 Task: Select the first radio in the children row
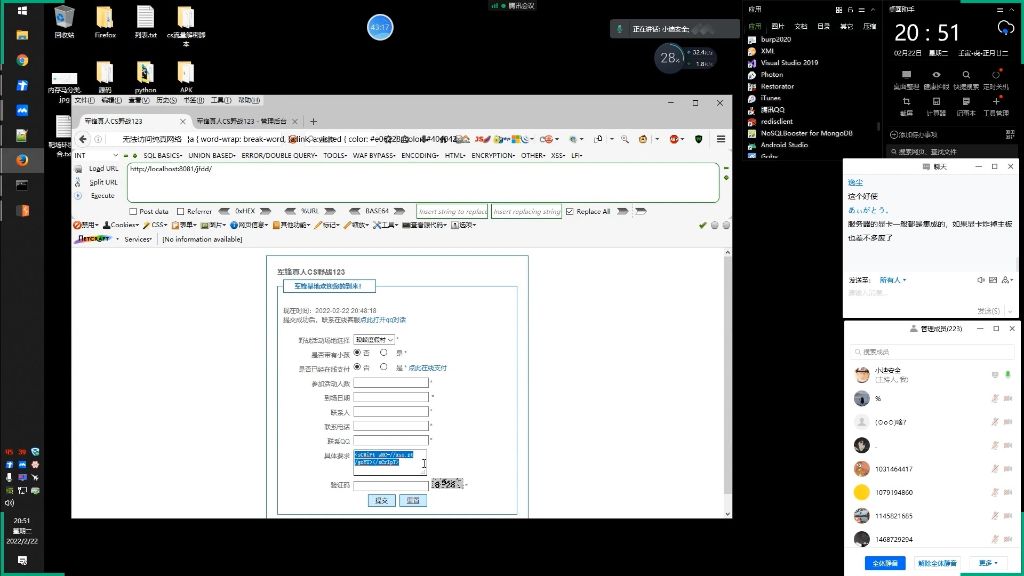click(357, 353)
